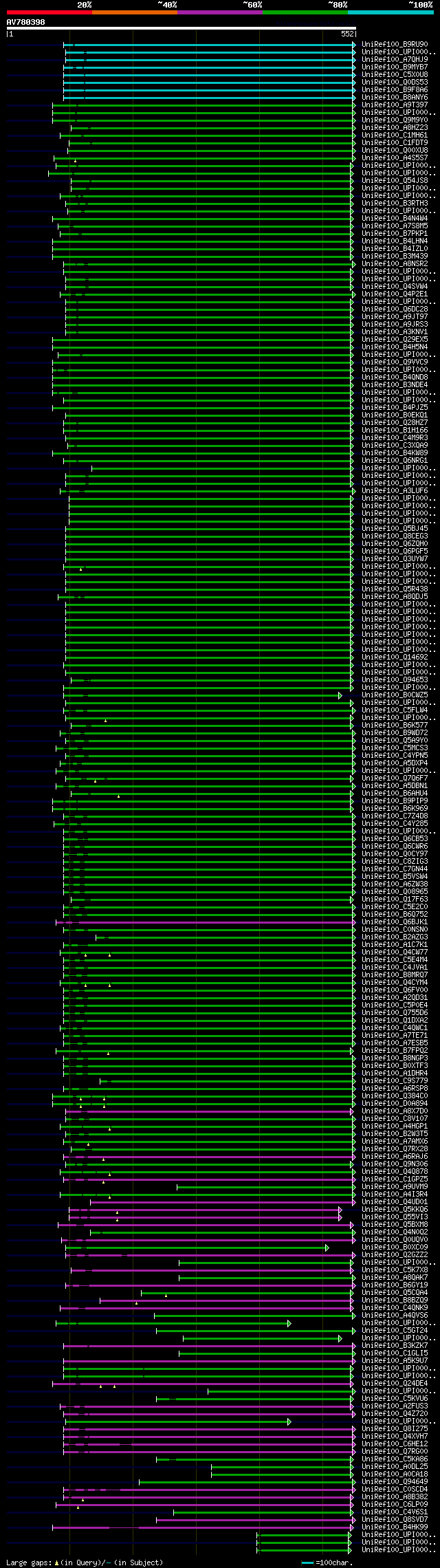This screenshot has height=1568, width=440.
Task: Select the UniRef100_A5DXP4 label
Action: [x=395, y=763]
